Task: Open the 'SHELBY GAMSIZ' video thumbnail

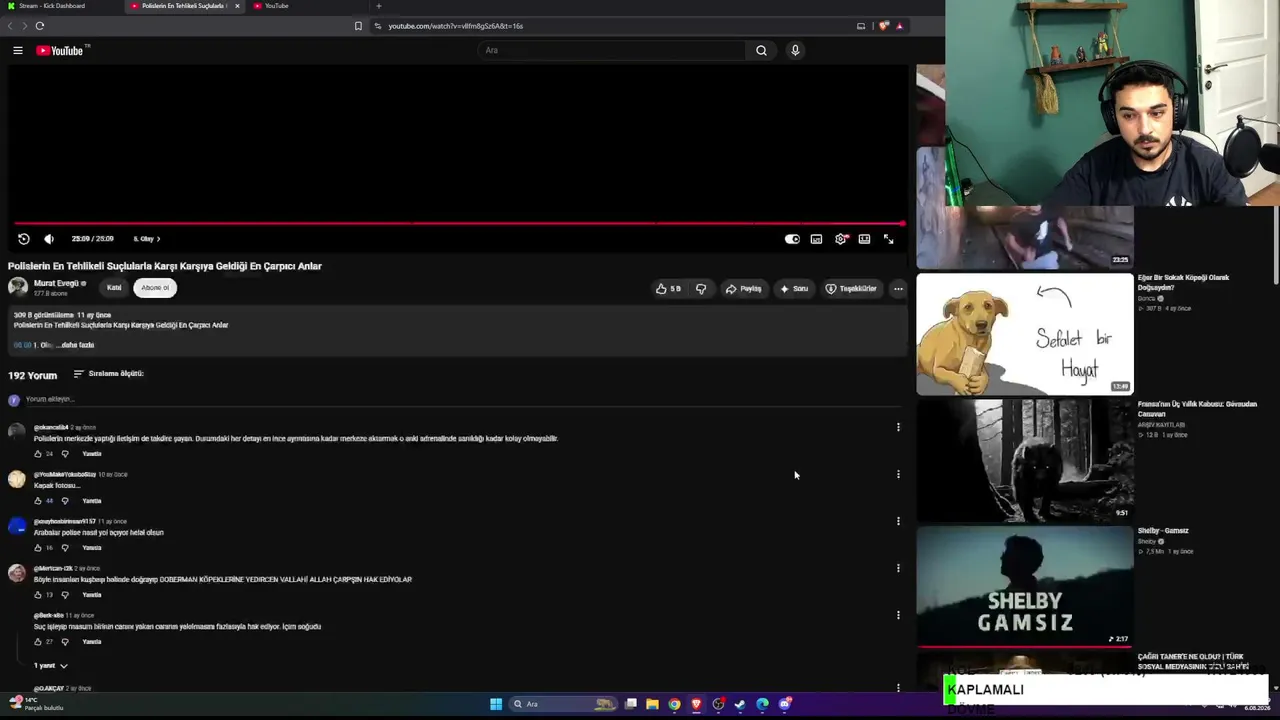Action: (x=1025, y=587)
